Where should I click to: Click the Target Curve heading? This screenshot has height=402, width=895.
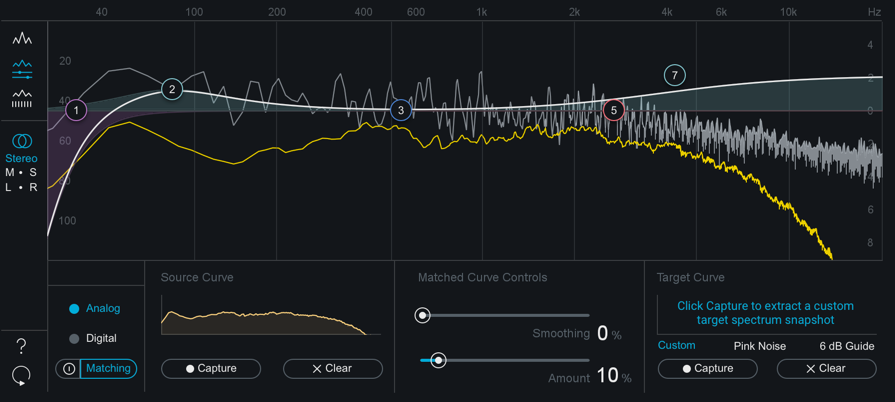pos(691,278)
